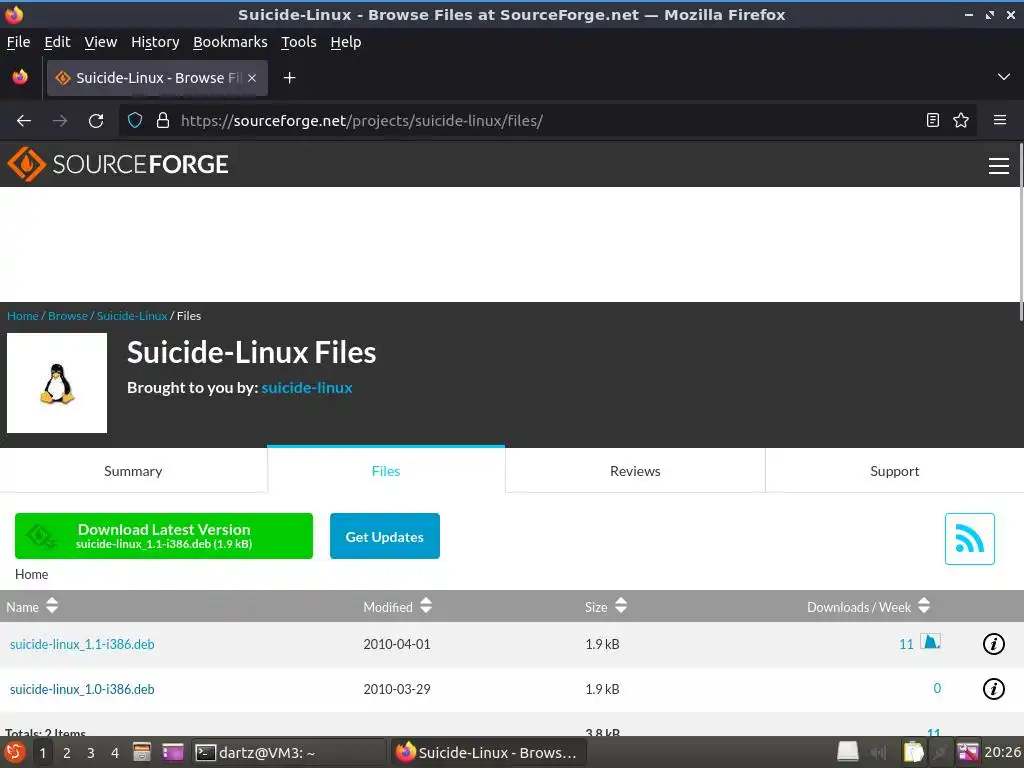Screen dimensions: 1024x768
Task: Sort files by Size
Action: point(605,607)
